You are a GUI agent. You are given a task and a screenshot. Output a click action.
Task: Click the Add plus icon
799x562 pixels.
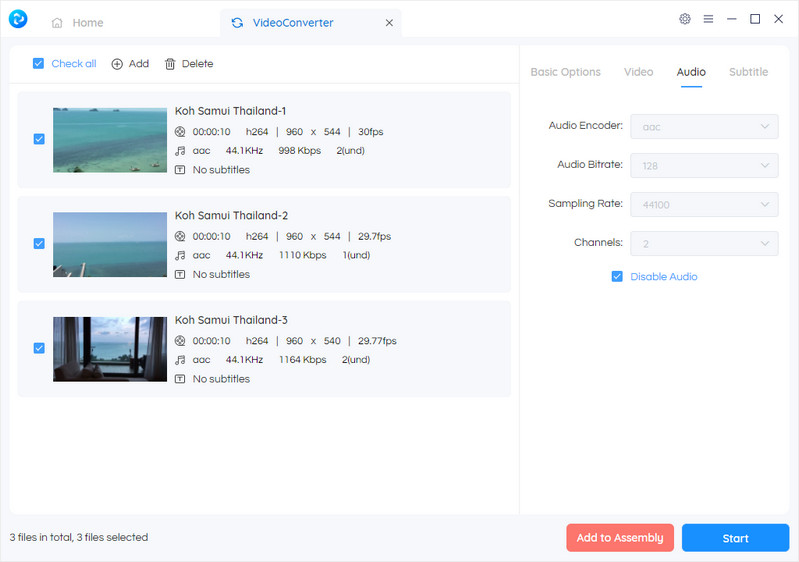click(117, 64)
